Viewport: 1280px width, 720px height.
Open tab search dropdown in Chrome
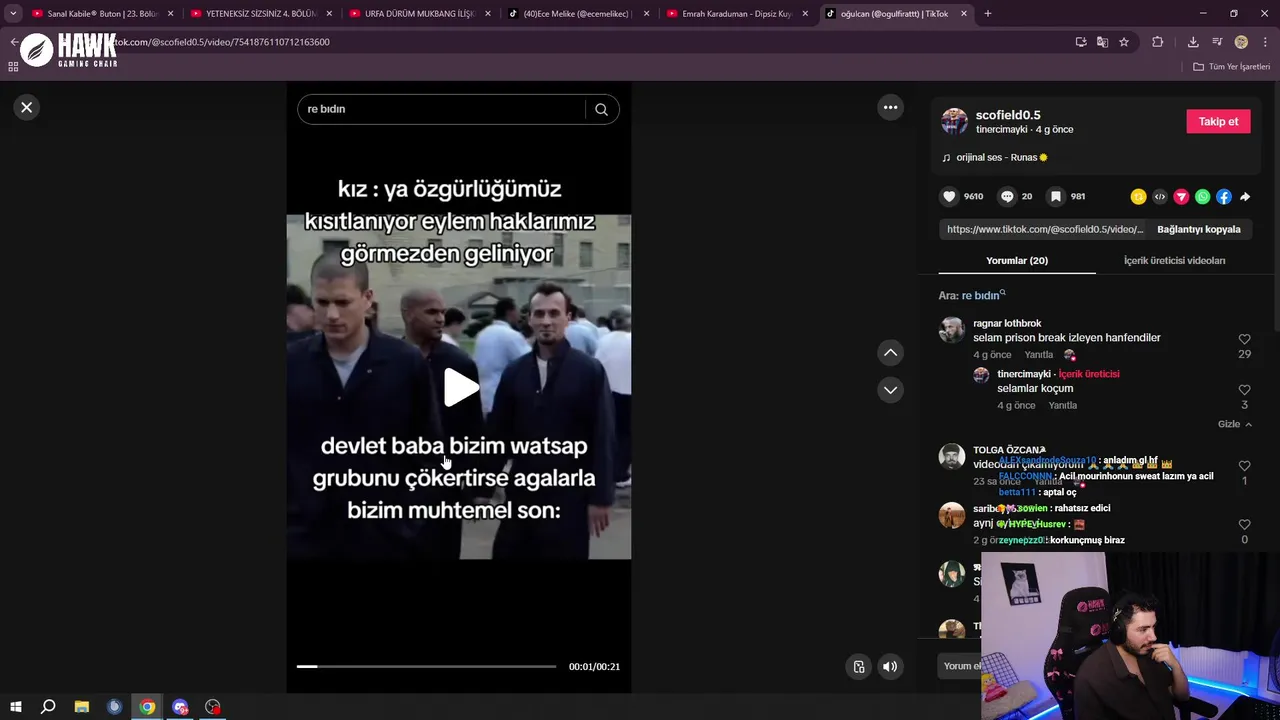point(12,14)
